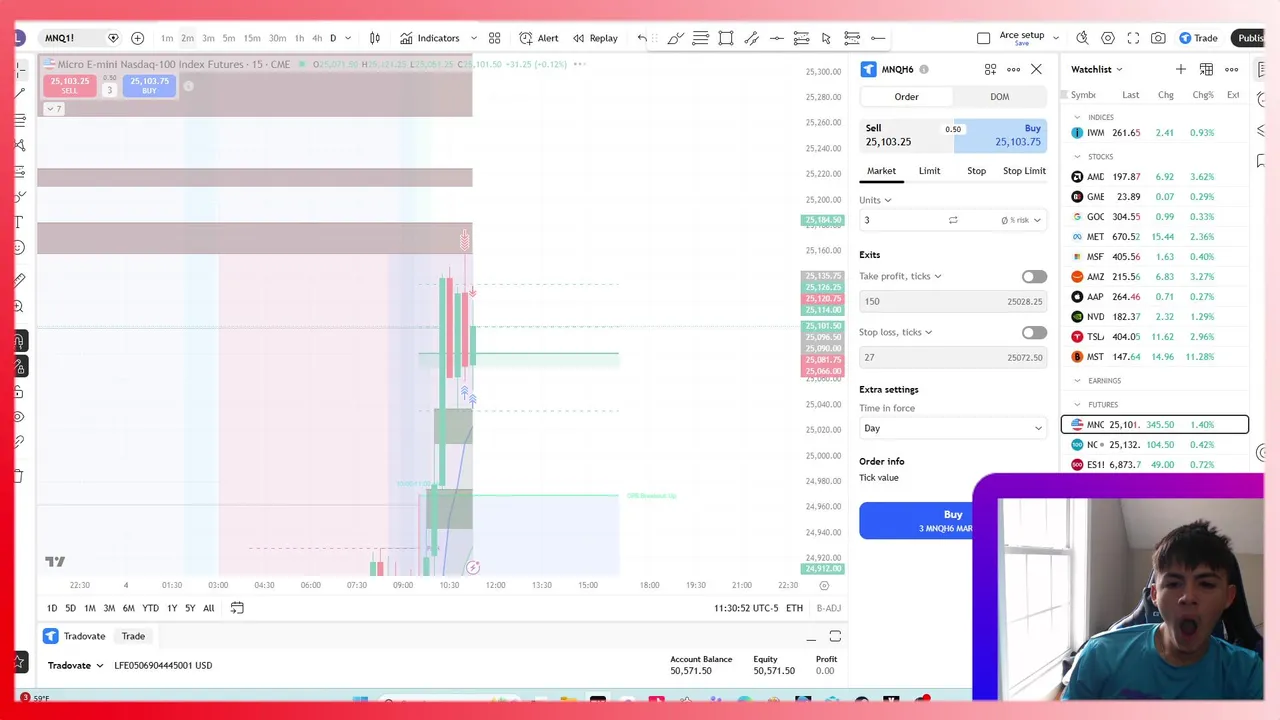Click the blue Buy 3 MNQH6 button
Viewport: 1280px width, 720px height.
pyautogui.click(x=953, y=521)
